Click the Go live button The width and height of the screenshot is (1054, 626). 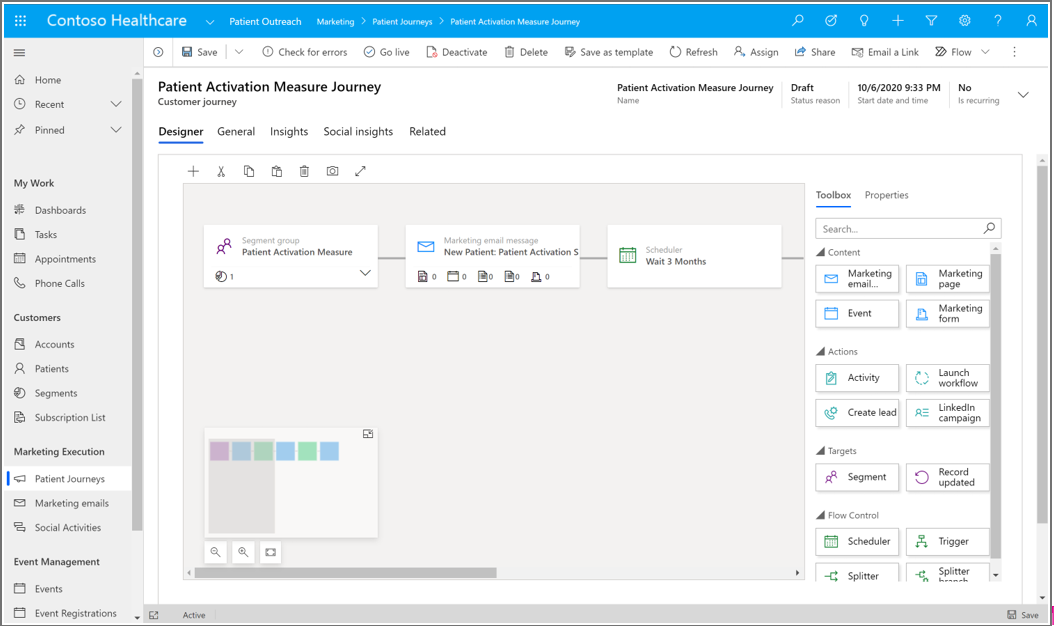(387, 52)
